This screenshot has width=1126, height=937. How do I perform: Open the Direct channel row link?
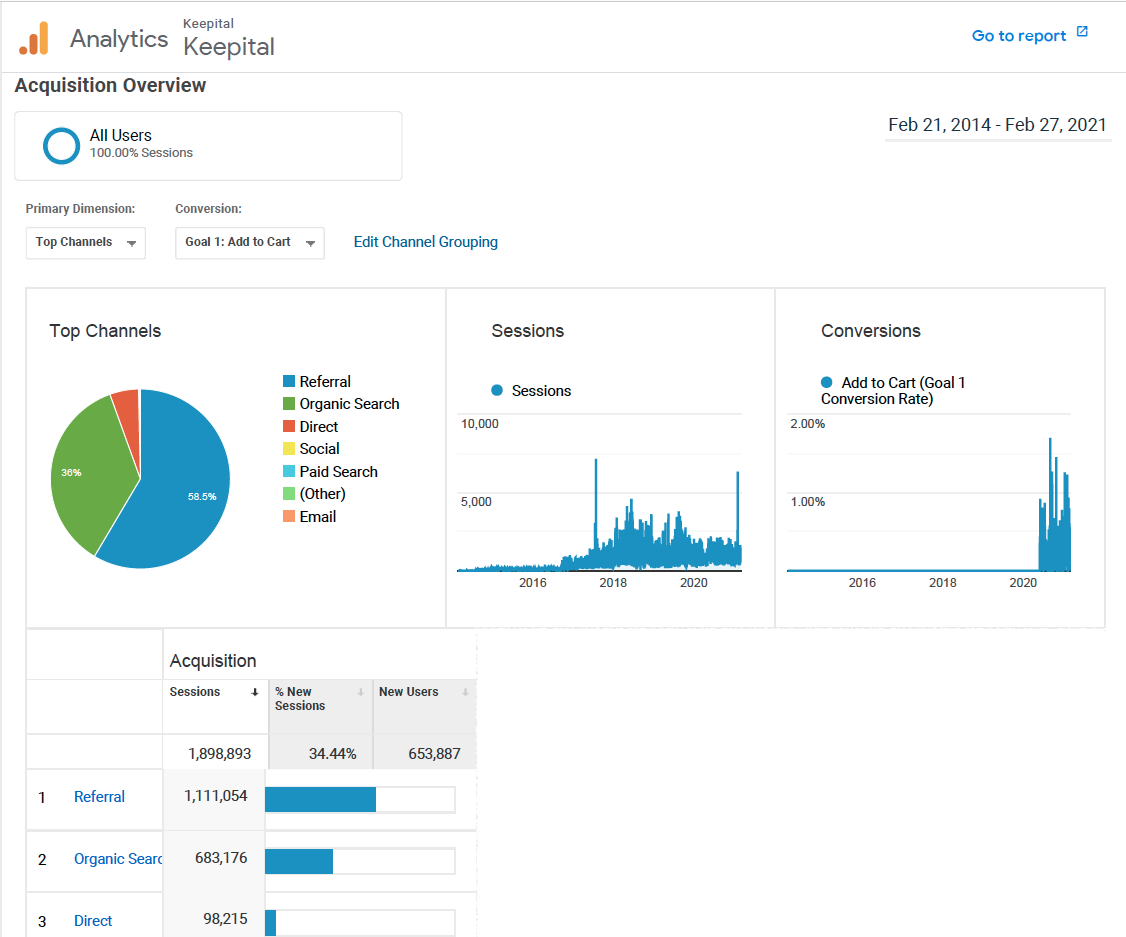[x=93, y=921]
